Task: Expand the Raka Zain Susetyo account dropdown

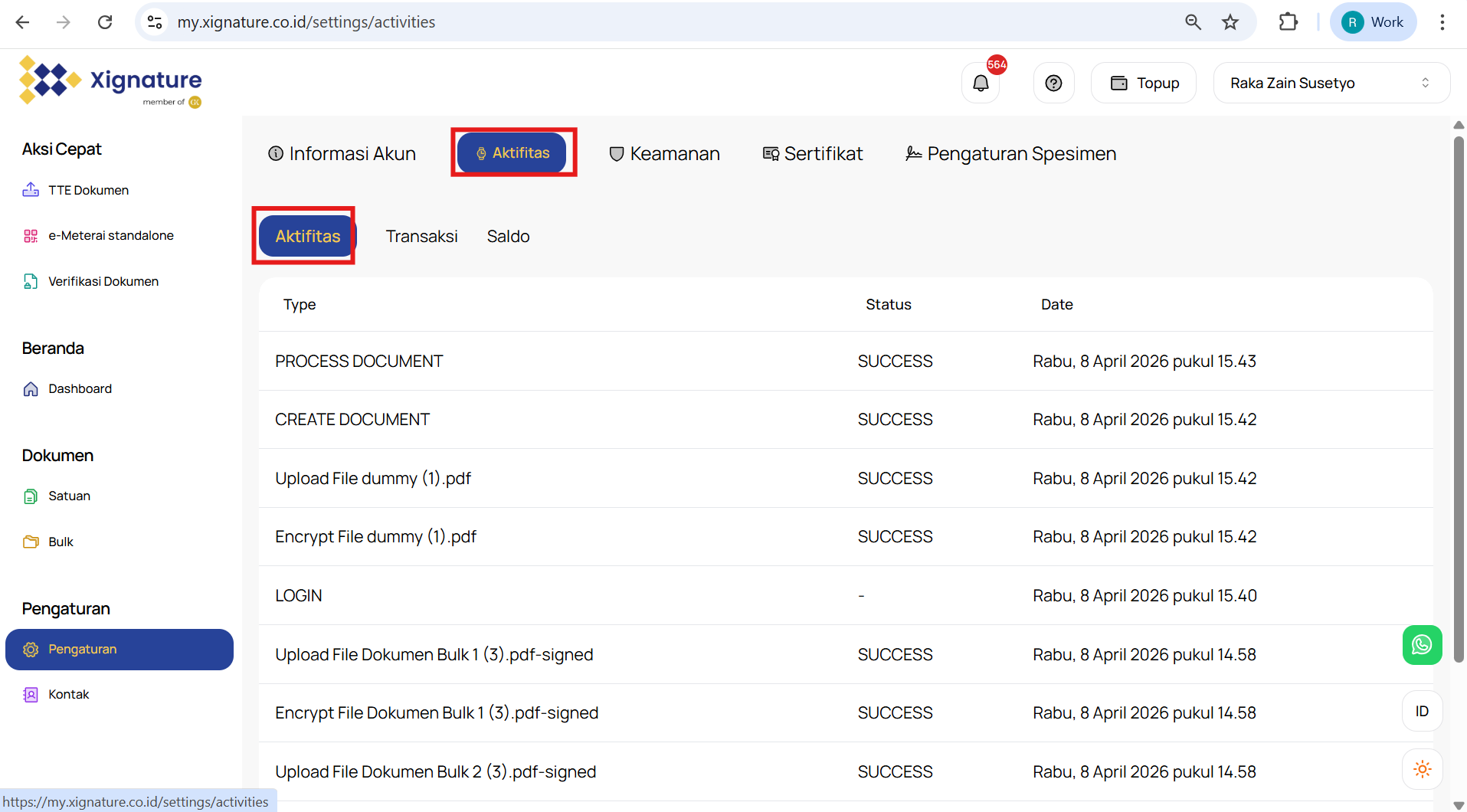Action: tap(1331, 83)
